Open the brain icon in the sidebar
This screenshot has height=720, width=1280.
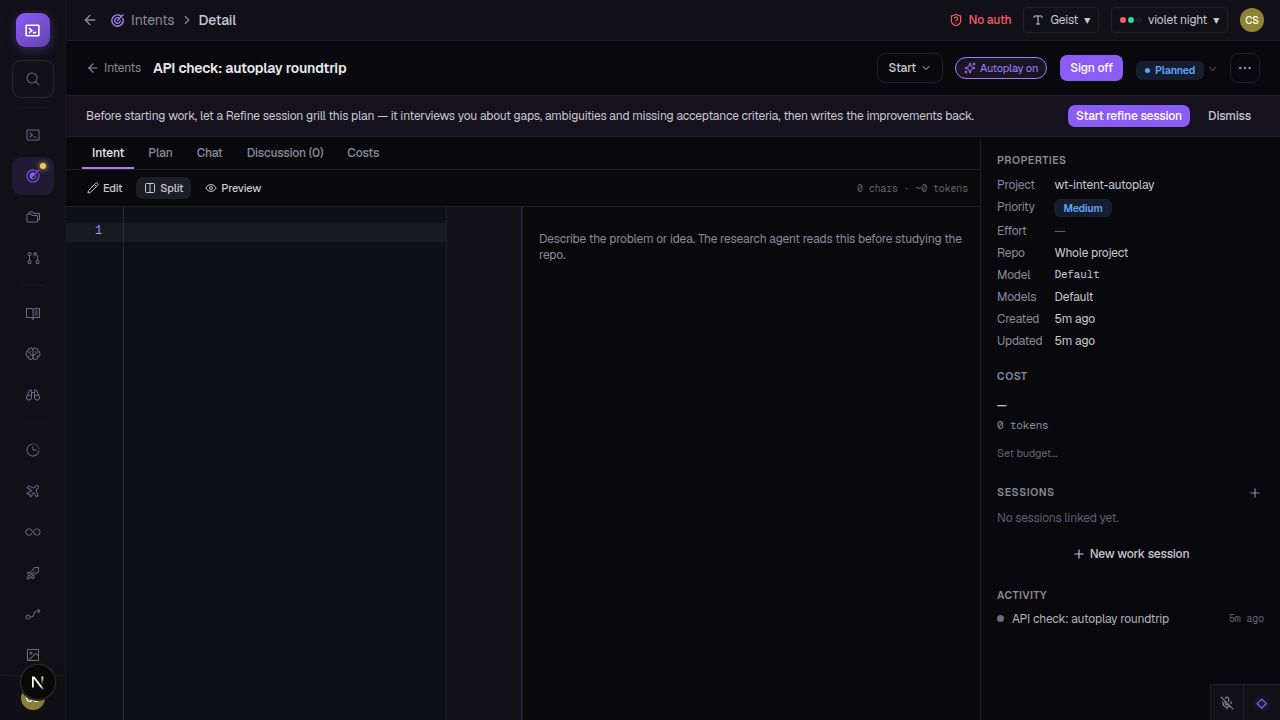[33, 354]
